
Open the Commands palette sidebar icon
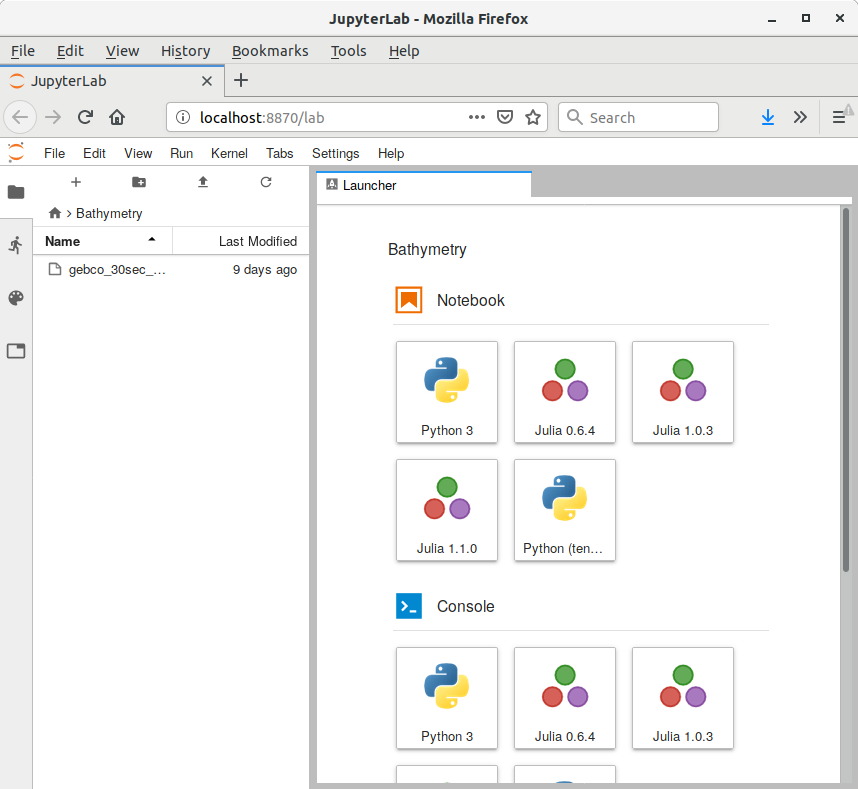16,298
